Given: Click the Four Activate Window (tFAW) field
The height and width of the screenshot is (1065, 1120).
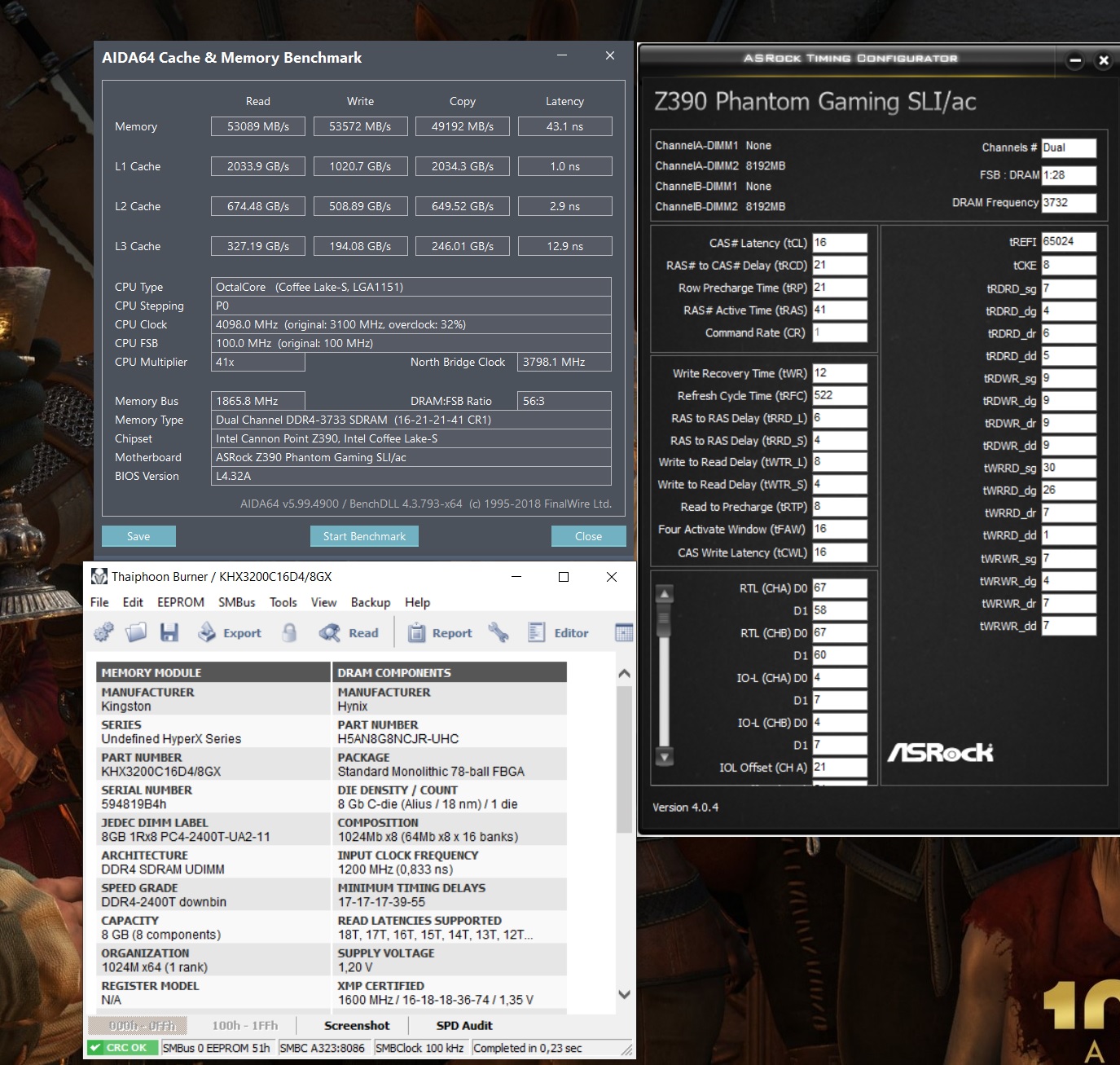Looking at the screenshot, I should pyautogui.click(x=840, y=529).
